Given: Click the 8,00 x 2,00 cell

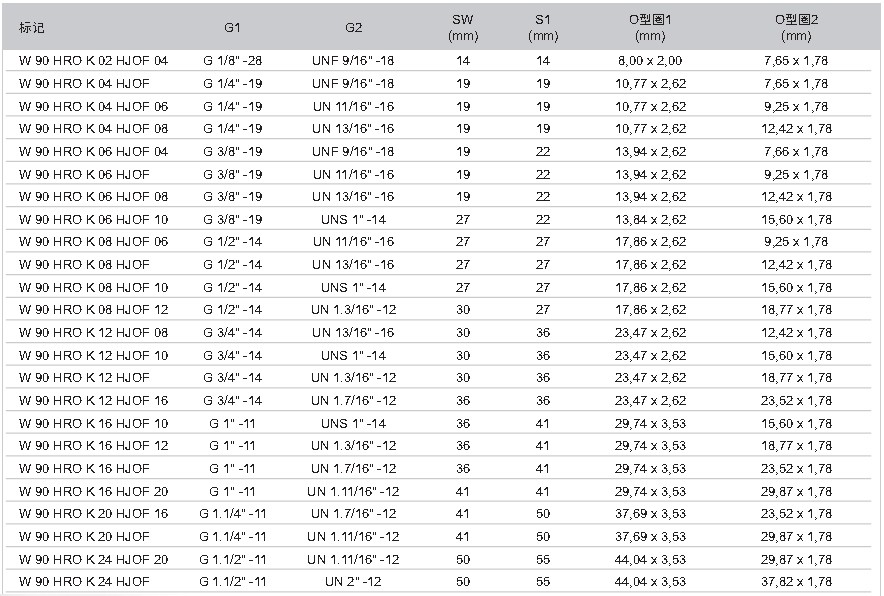Looking at the screenshot, I should 650,61.
